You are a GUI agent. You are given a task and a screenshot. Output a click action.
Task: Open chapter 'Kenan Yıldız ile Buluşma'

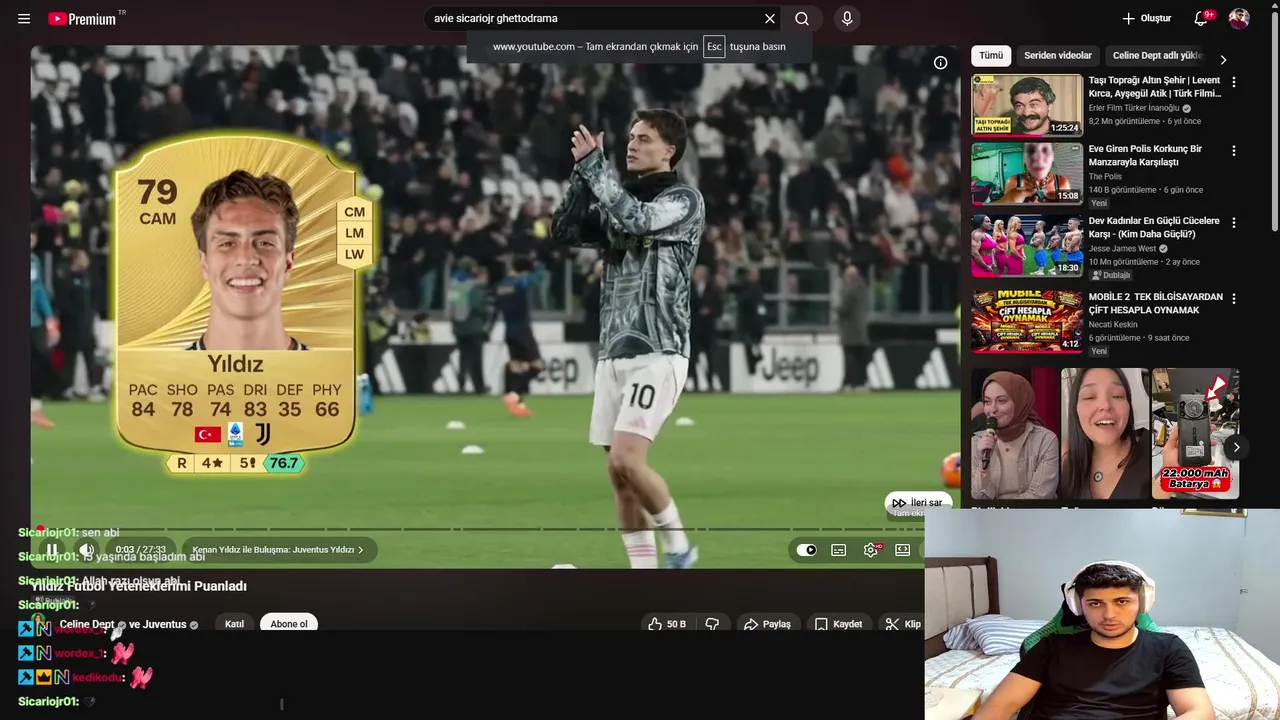[278, 549]
